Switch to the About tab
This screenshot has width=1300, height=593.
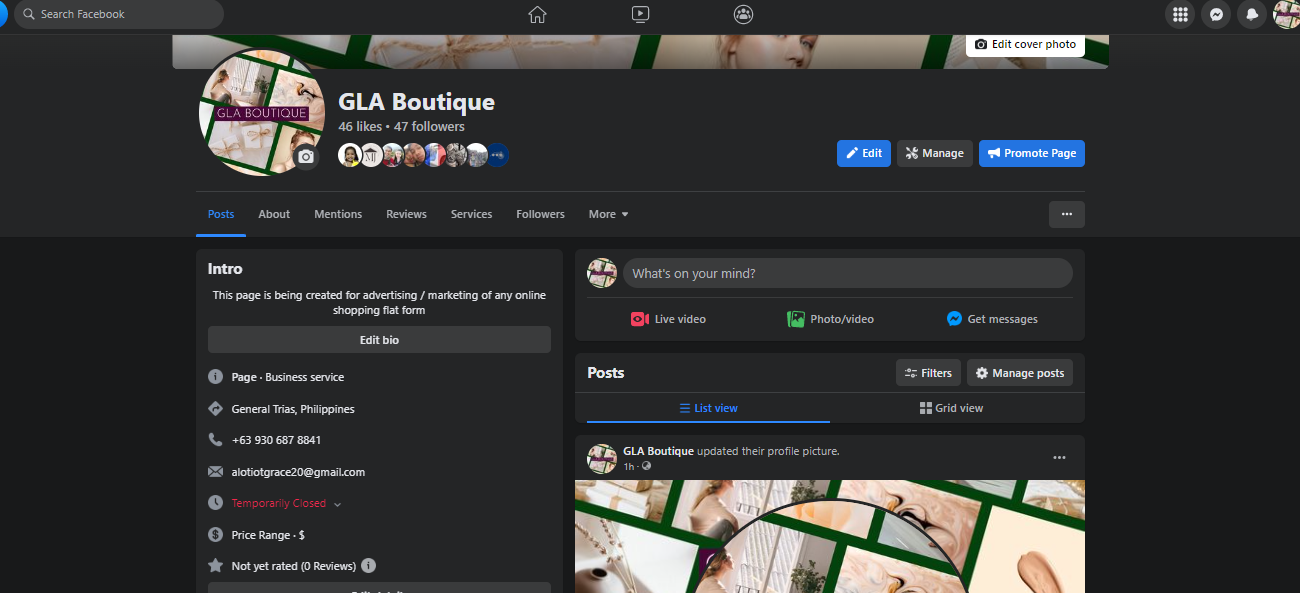274,214
